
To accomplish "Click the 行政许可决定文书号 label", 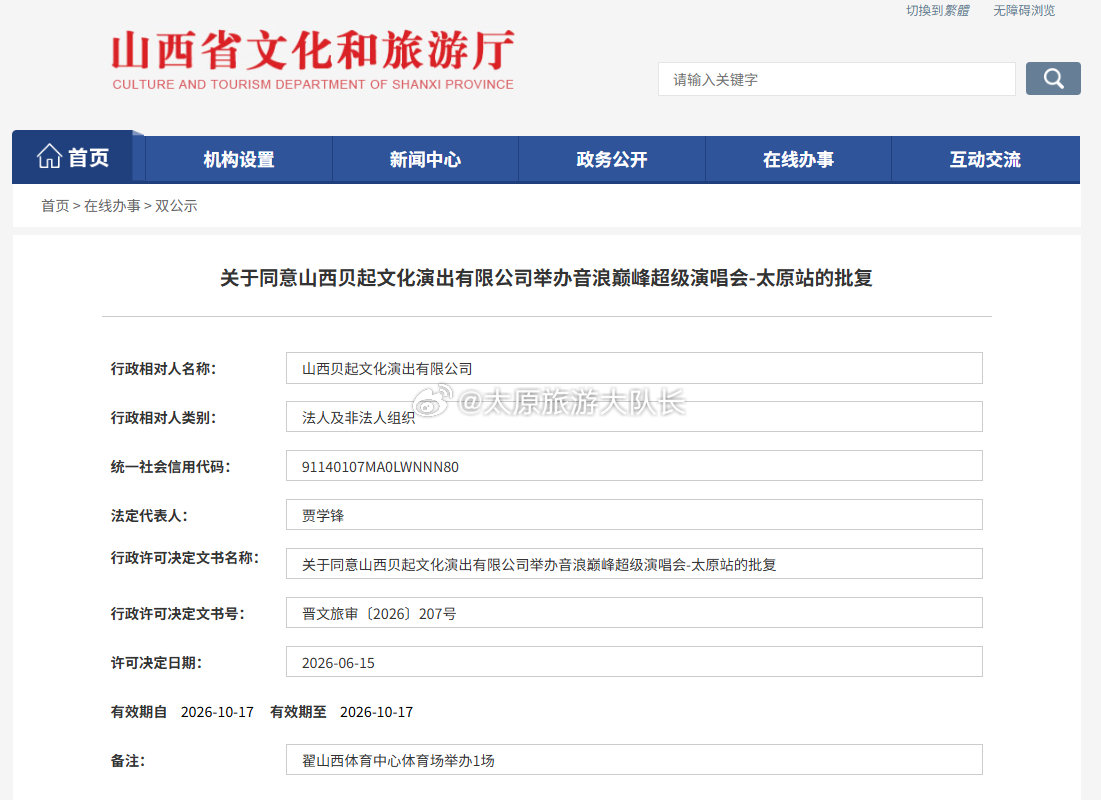I will point(178,614).
